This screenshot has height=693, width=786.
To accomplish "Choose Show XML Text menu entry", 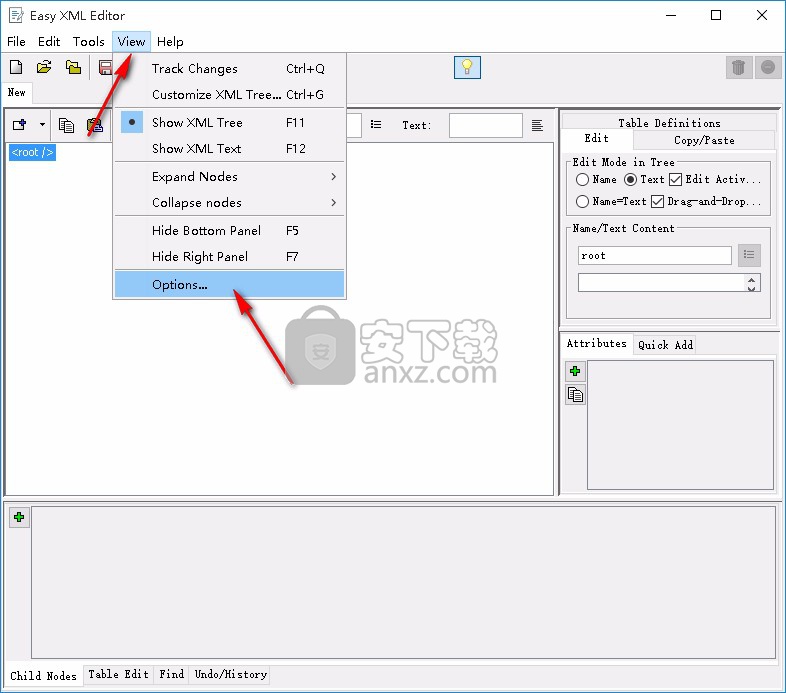I will 230,148.
